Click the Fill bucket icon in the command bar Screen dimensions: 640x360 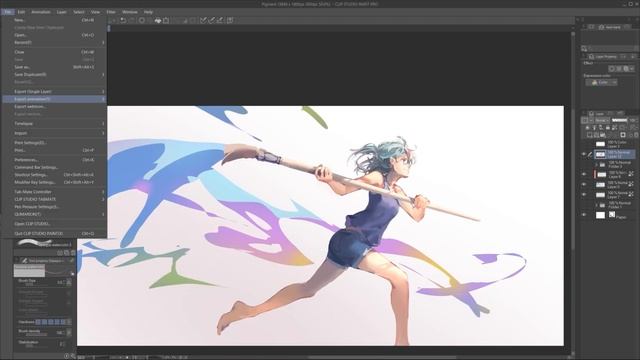[x=158, y=20]
